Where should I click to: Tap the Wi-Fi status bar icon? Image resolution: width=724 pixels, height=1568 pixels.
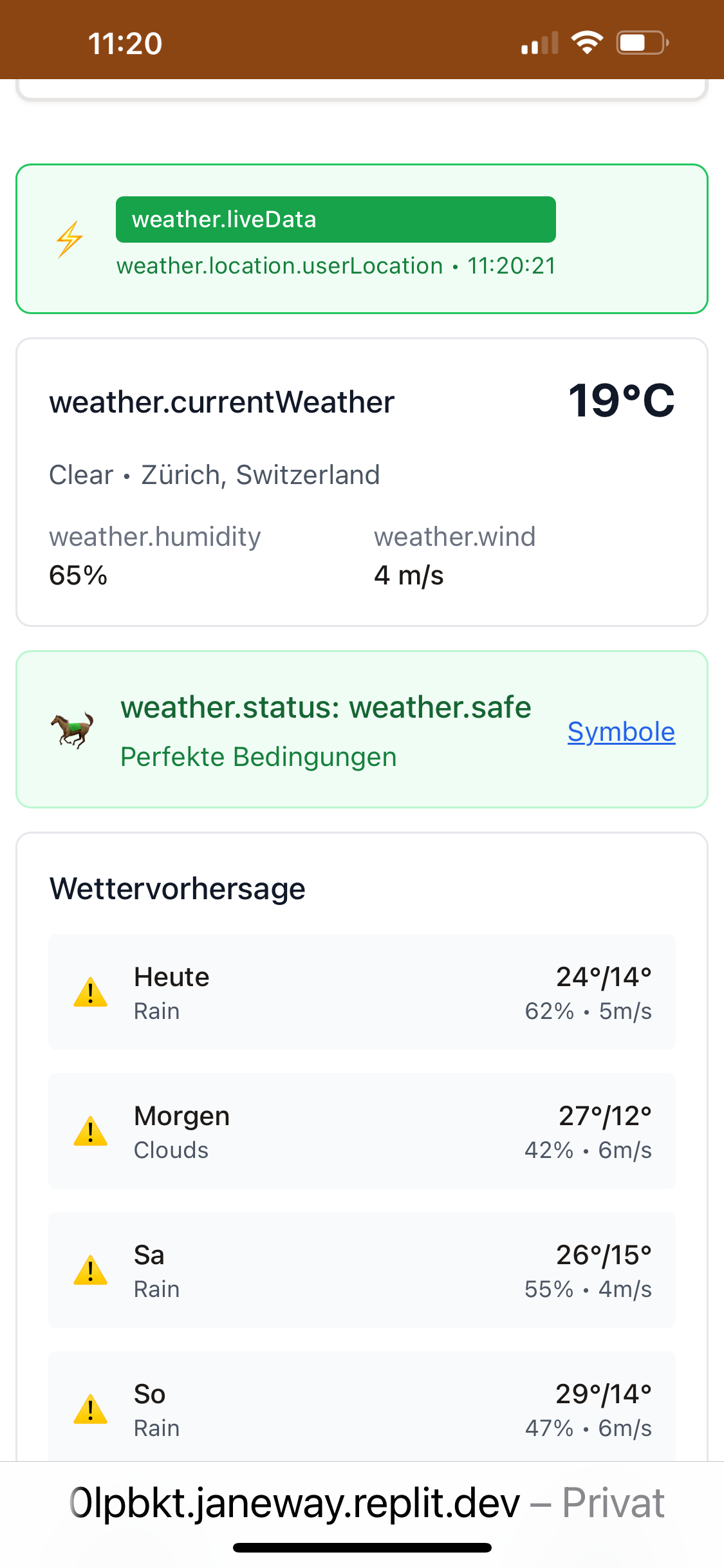587,43
